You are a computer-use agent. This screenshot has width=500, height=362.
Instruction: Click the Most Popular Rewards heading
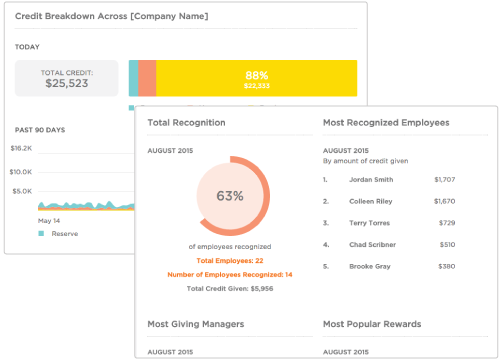[372, 324]
